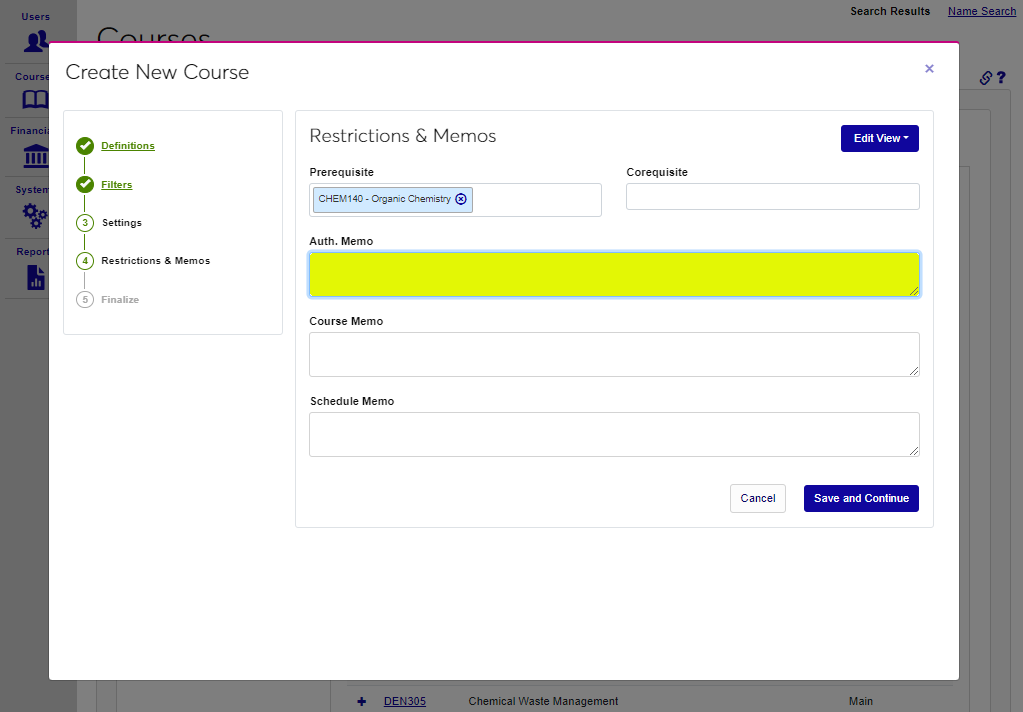Go to the Filters step

(116, 185)
